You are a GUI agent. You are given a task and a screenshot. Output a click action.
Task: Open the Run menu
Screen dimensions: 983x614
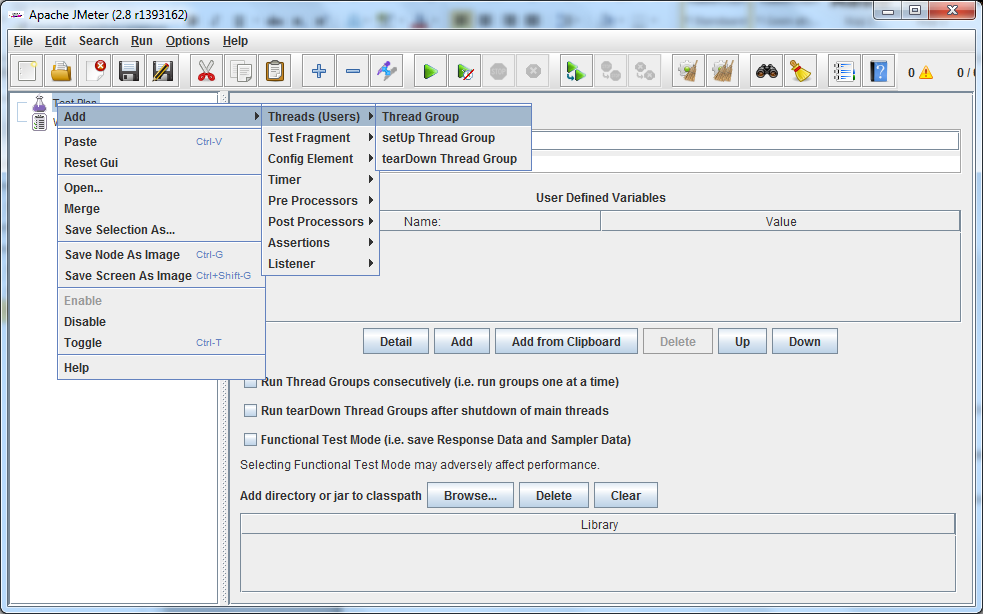142,41
